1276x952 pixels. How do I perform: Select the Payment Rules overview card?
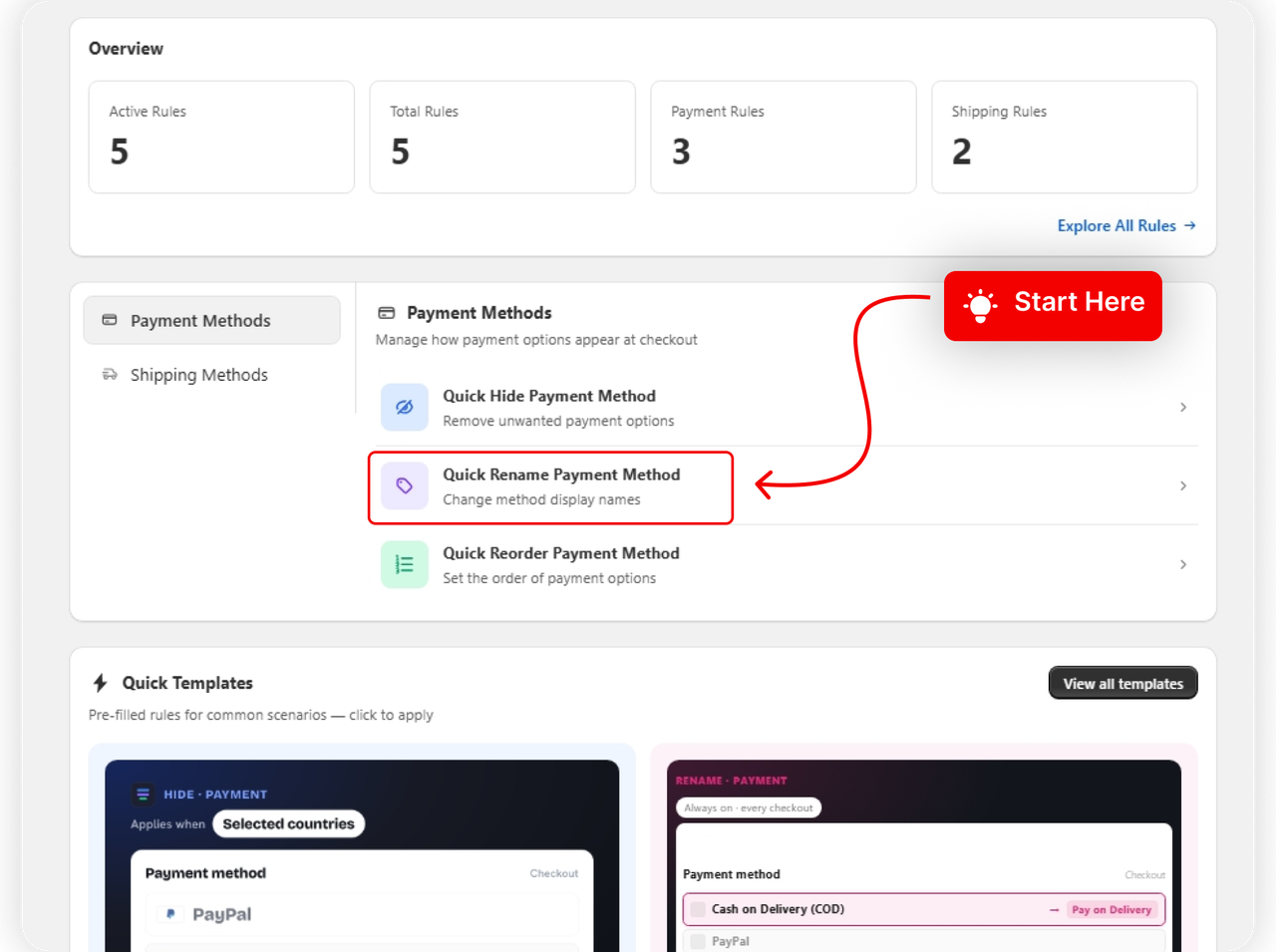pyautogui.click(x=784, y=137)
